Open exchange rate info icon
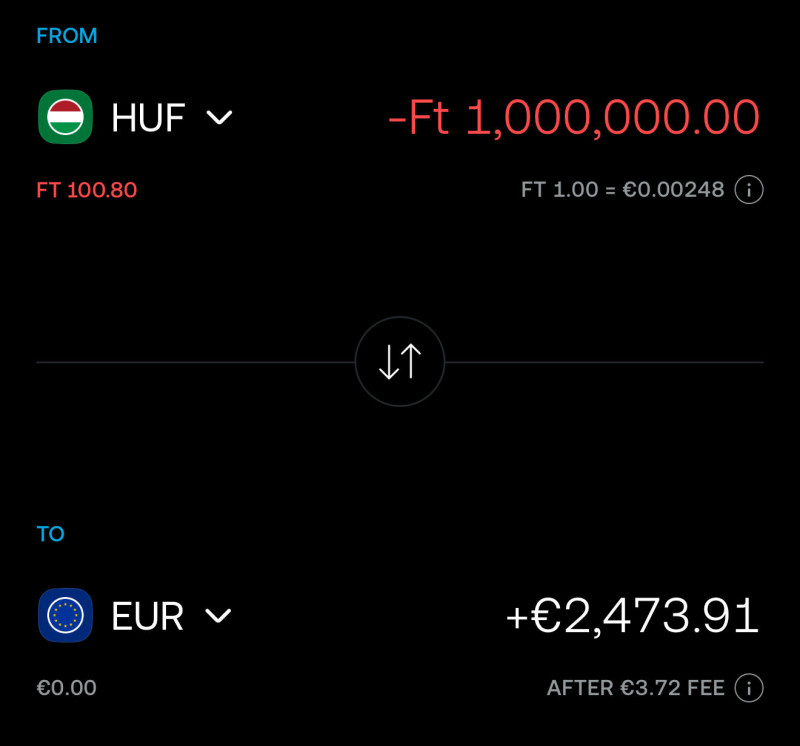The width and height of the screenshot is (800, 746). click(x=748, y=190)
